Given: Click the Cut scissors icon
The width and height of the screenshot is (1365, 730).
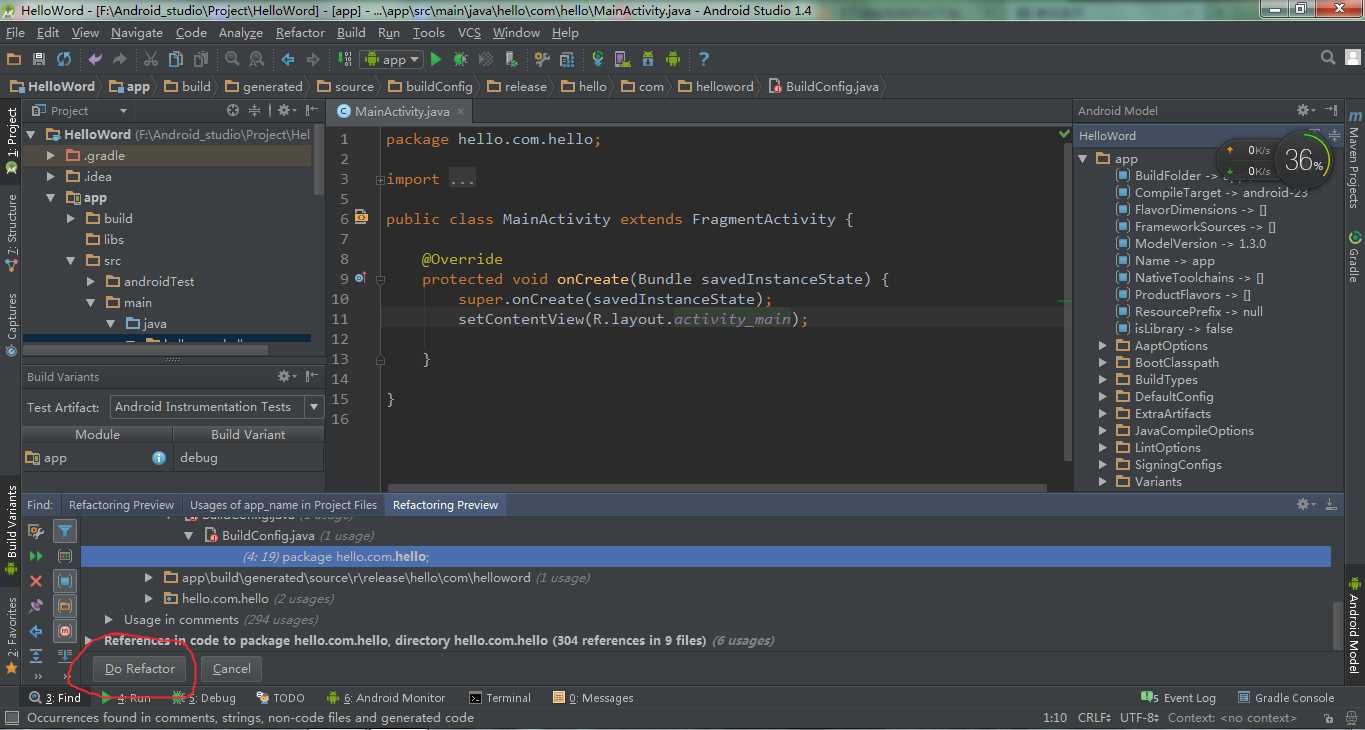Looking at the screenshot, I should point(151,60).
